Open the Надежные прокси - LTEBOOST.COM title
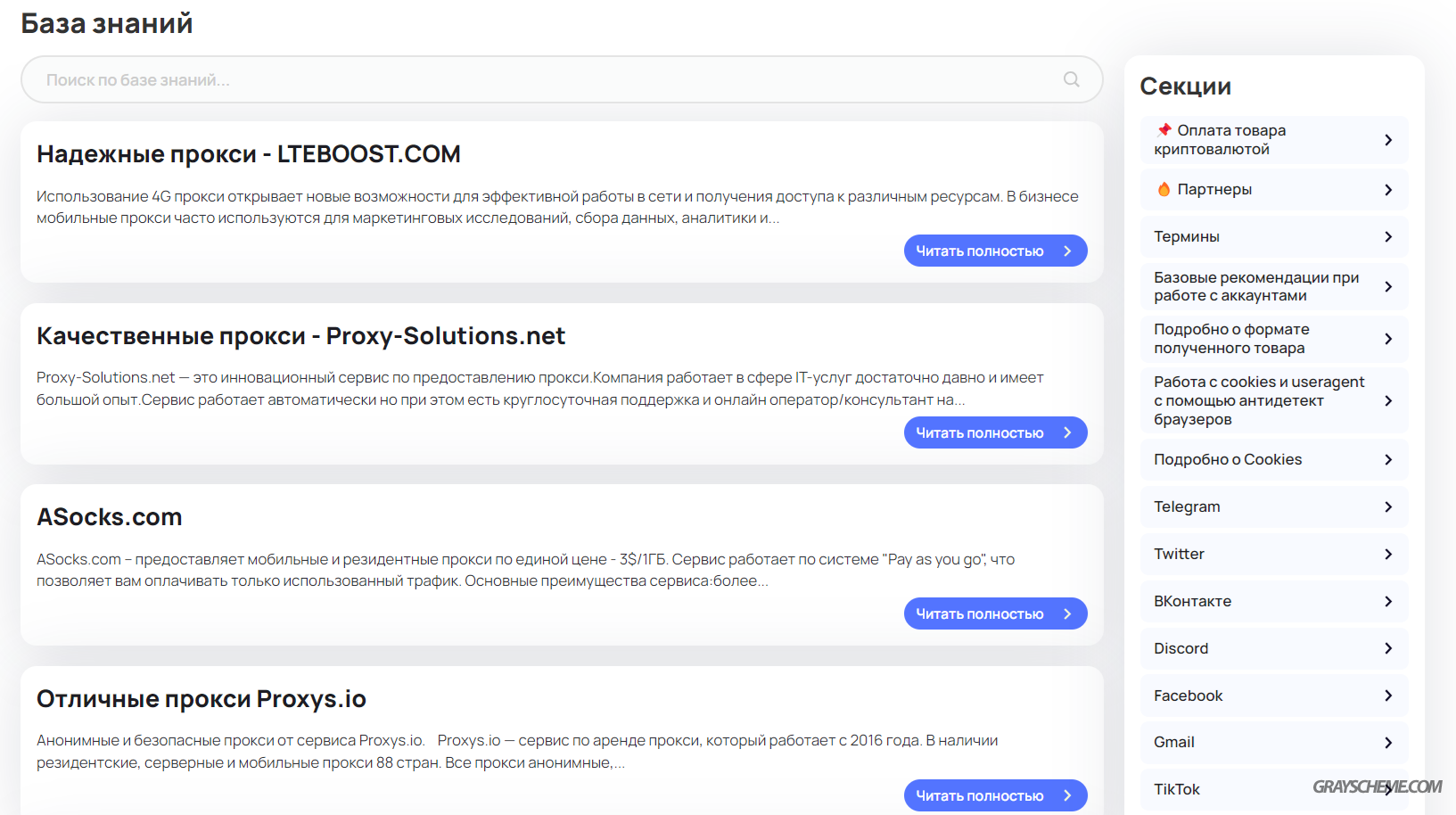 point(249,153)
